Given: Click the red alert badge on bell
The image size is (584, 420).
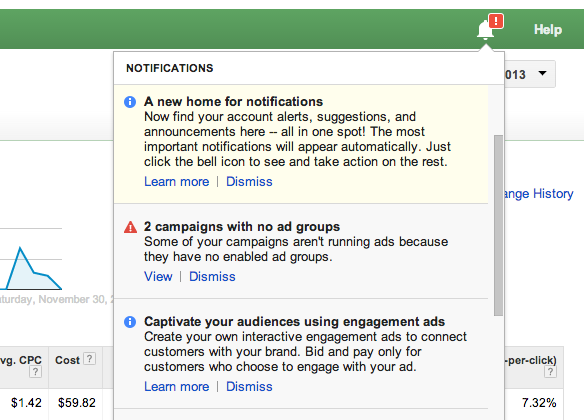Looking at the screenshot, I should click(496, 21).
